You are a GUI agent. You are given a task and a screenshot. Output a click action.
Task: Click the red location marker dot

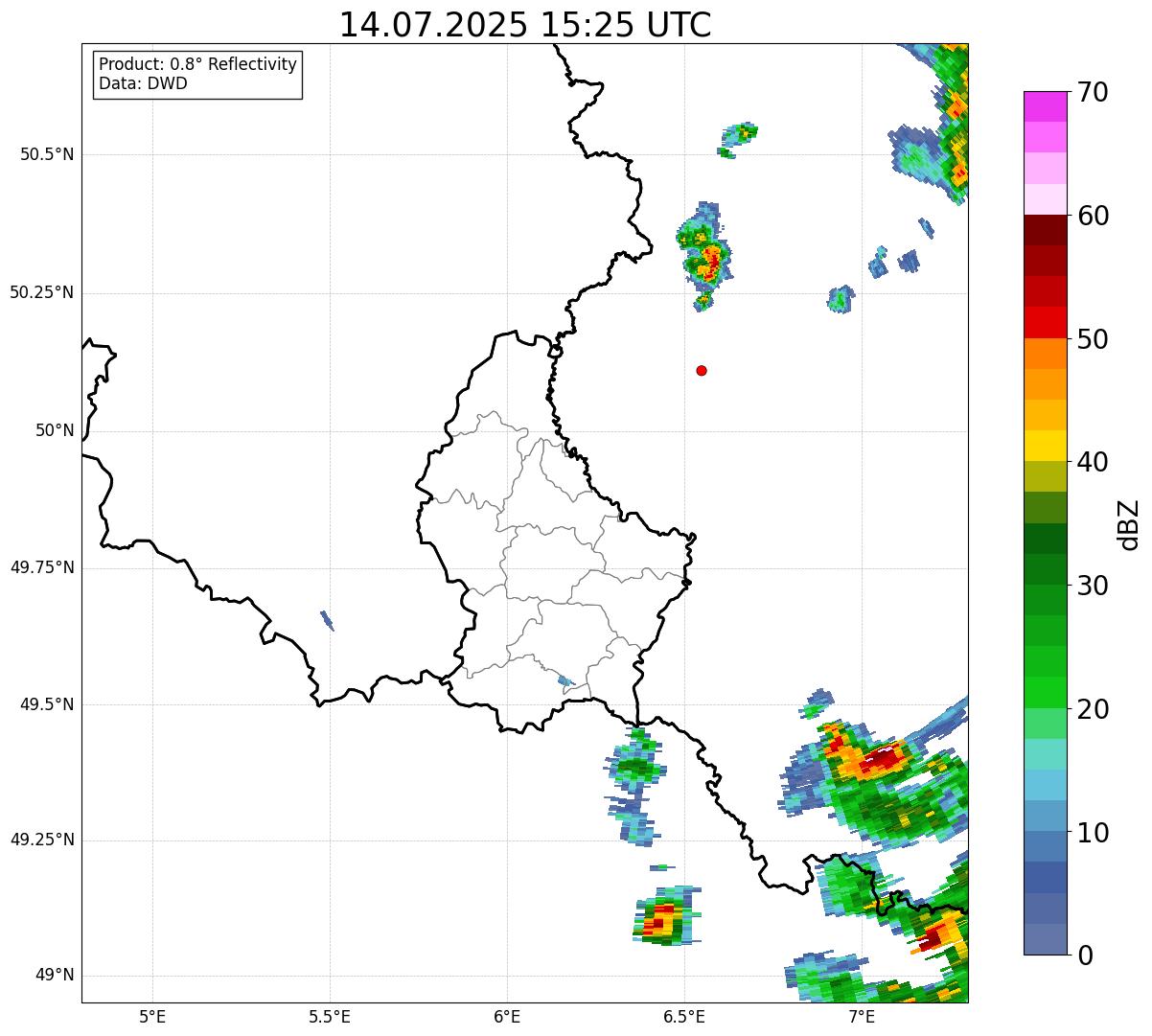(702, 370)
